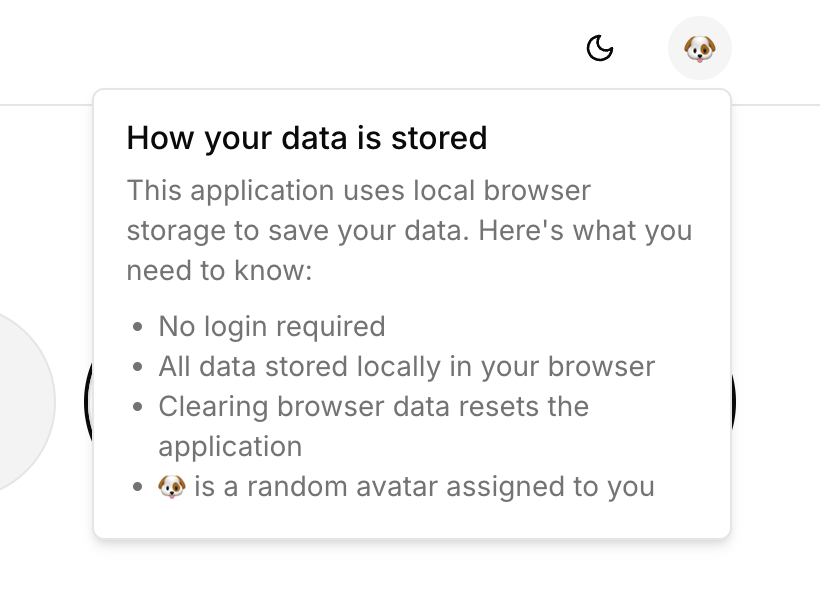Click the gray circle at the left edge
This screenshot has height=600, width=820.
pyautogui.click(x=20, y=400)
